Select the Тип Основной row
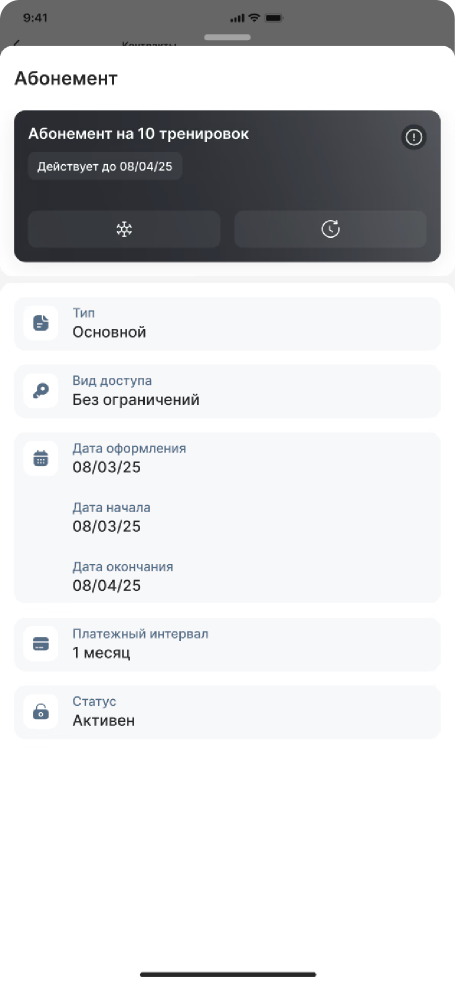The width and height of the screenshot is (455, 983). point(228,323)
